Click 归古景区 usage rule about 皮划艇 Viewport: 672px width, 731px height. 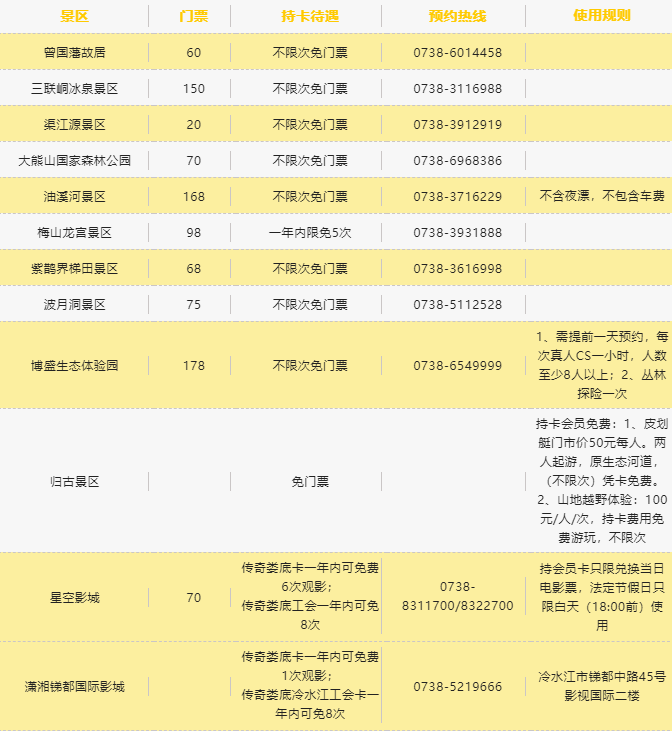tap(602, 481)
